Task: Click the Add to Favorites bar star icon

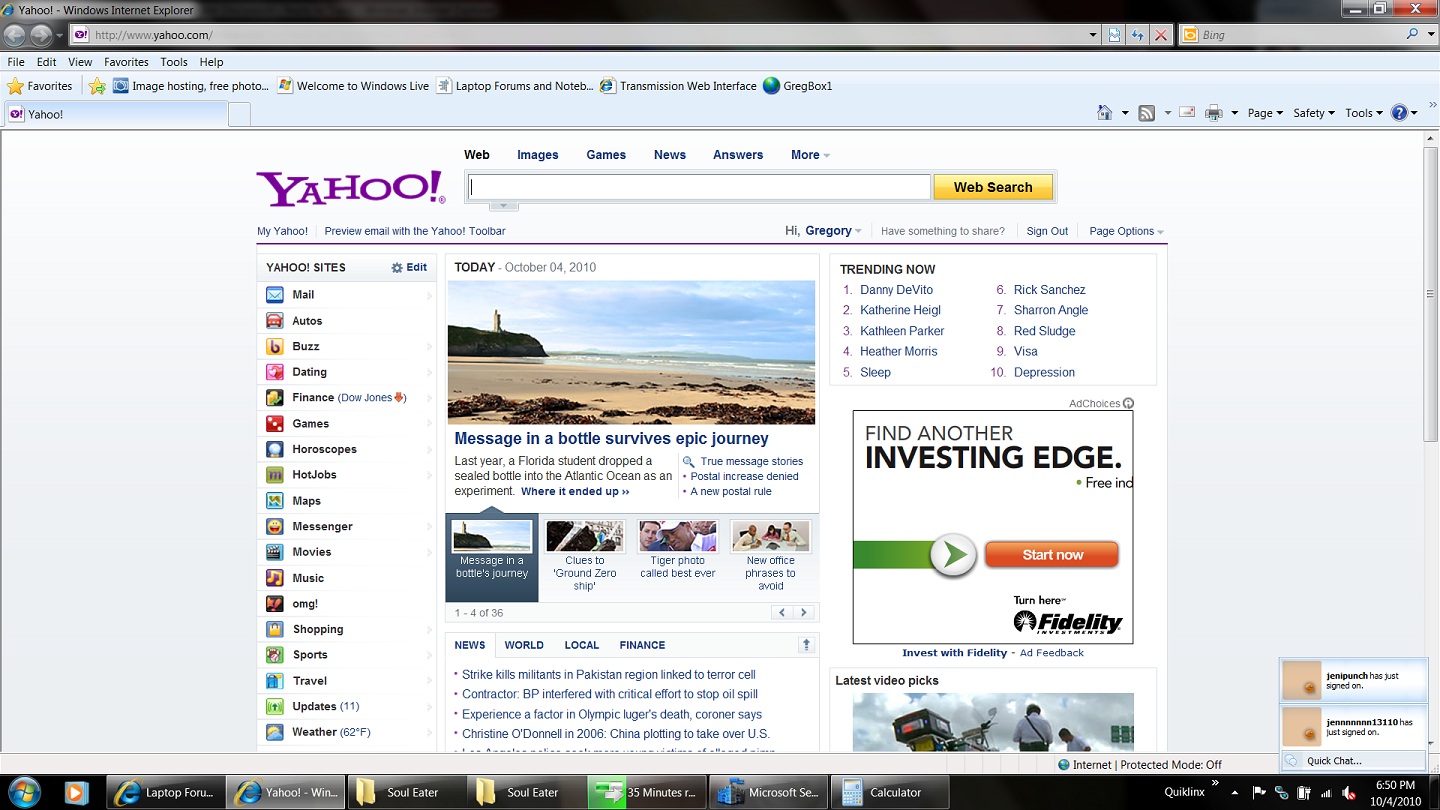Action: click(97, 86)
